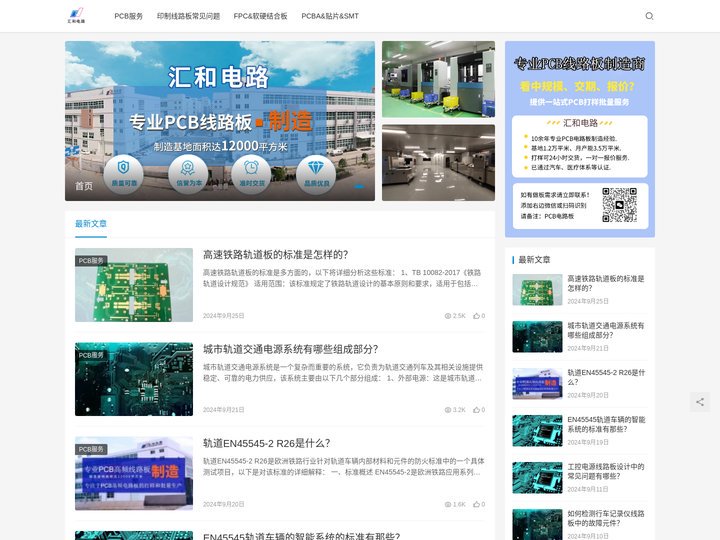Click the date 2024年9月20日 in main list
Image resolution: width=720 pixels, height=540 pixels.
coord(224,504)
